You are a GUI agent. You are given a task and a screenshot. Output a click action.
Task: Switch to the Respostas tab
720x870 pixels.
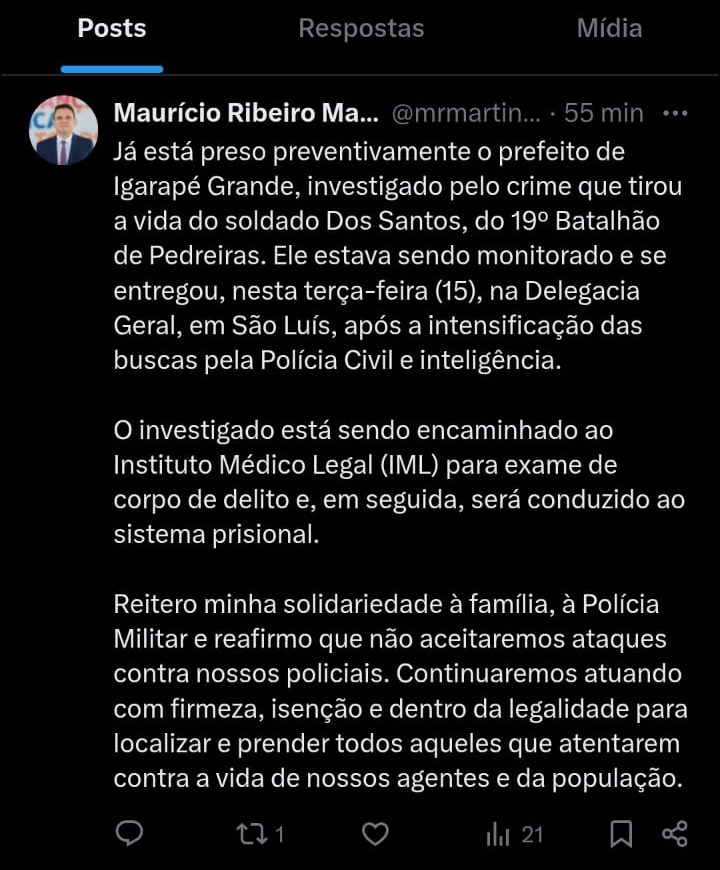(x=361, y=29)
